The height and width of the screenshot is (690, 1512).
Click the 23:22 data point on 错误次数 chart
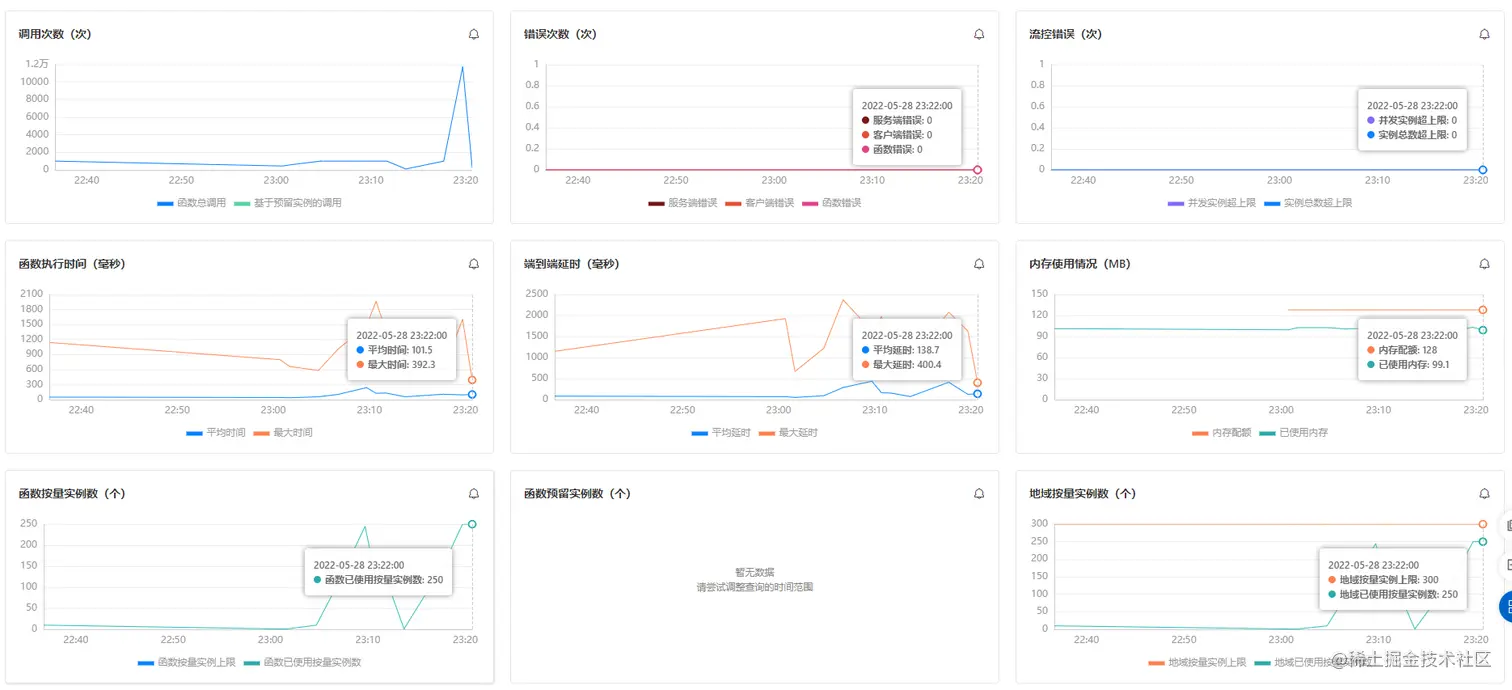977,170
